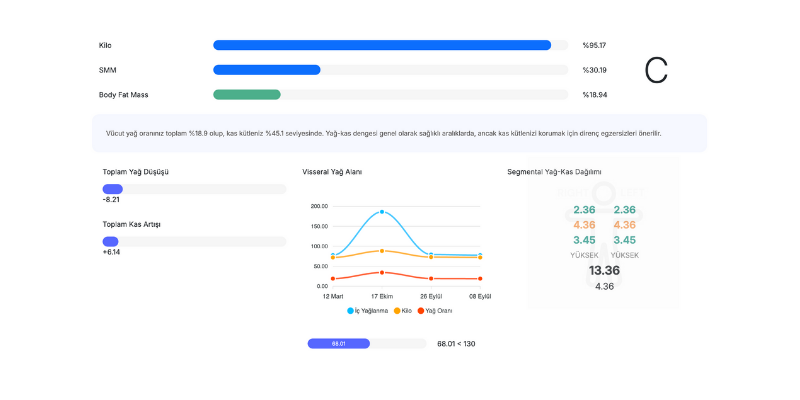Click the green Body Fat Mass bar
Image resolution: width=800 pixels, height=400 pixels.
pos(247,95)
